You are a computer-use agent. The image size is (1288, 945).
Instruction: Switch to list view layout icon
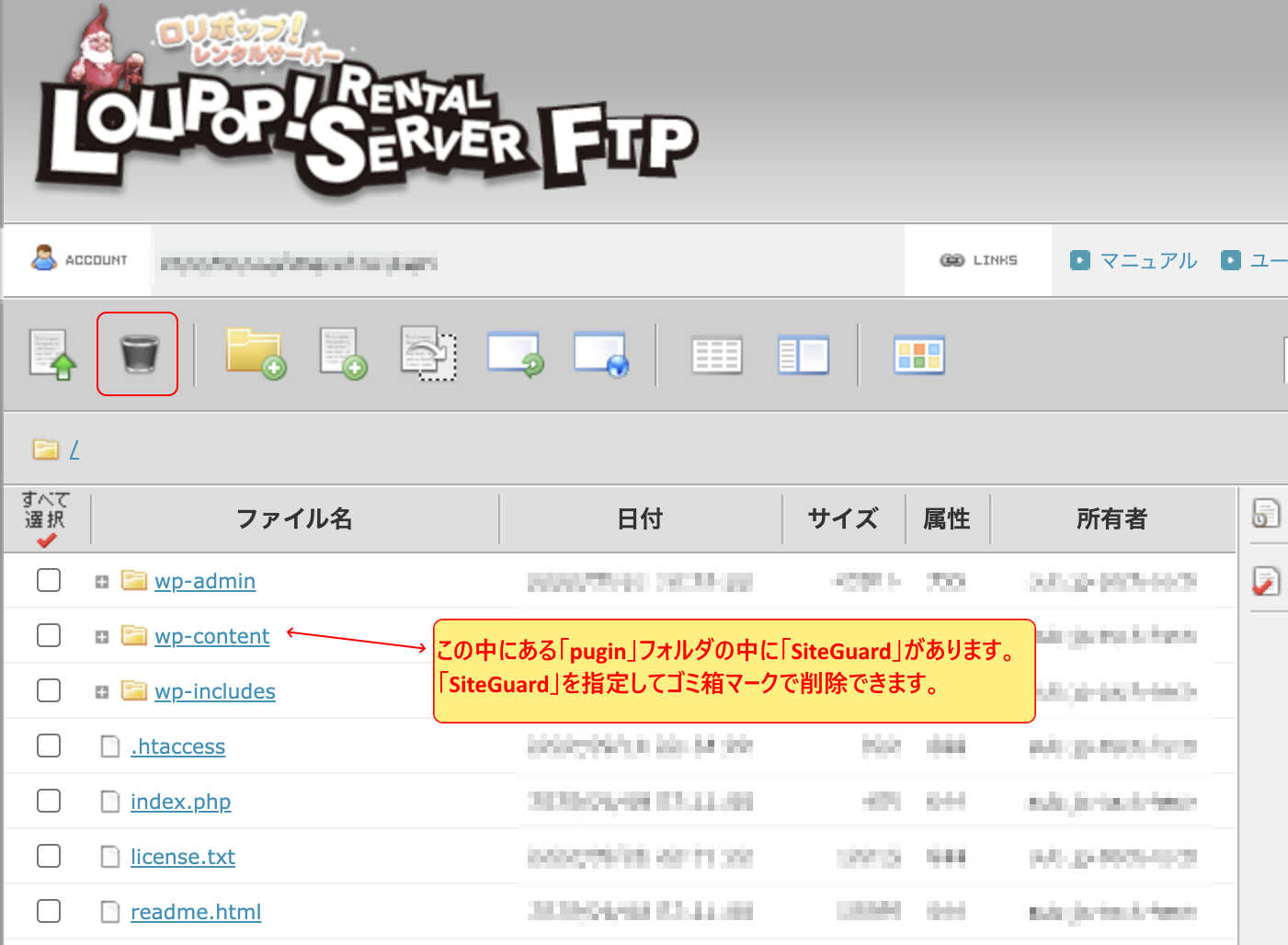point(716,356)
